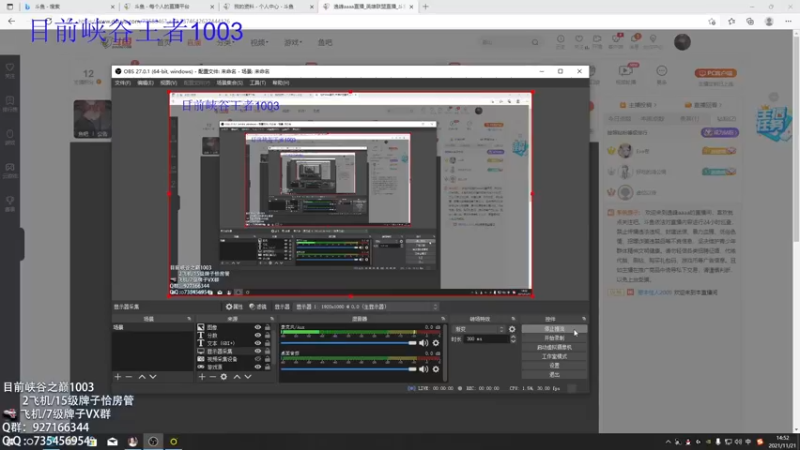The width and height of the screenshot is (800, 450).
Task: Pop out the Sources dock panel icon
Action: click(271, 319)
